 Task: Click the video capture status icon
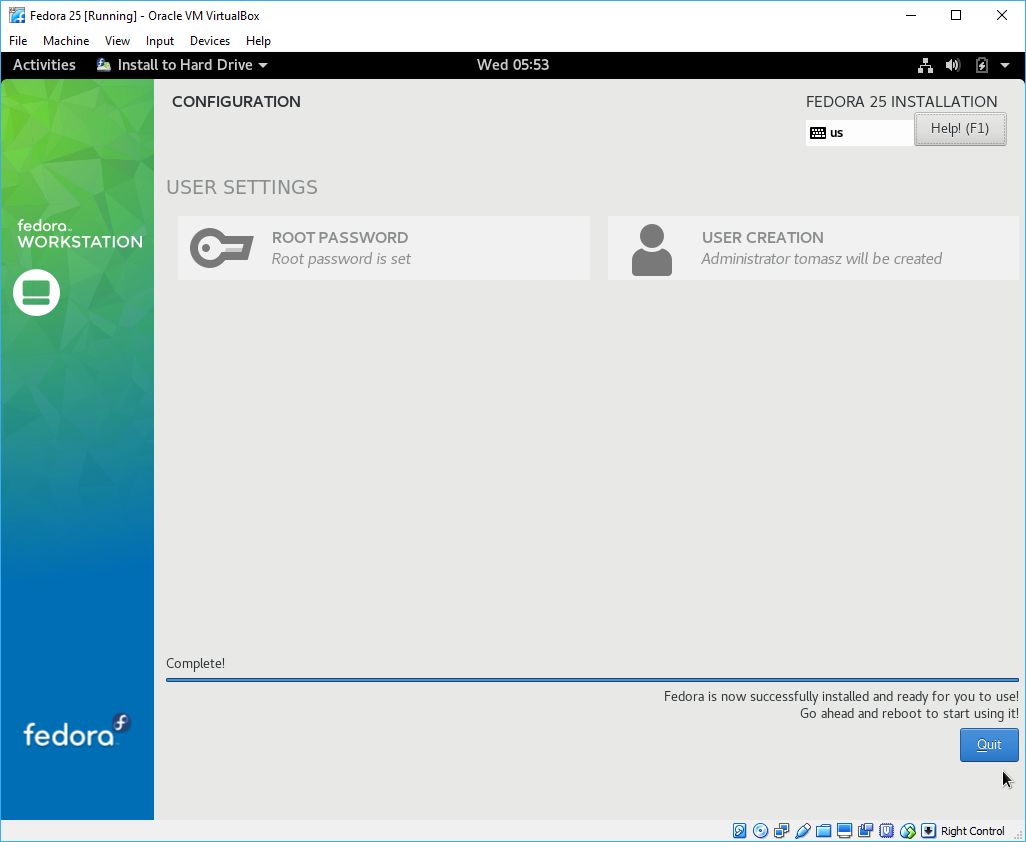click(865, 831)
